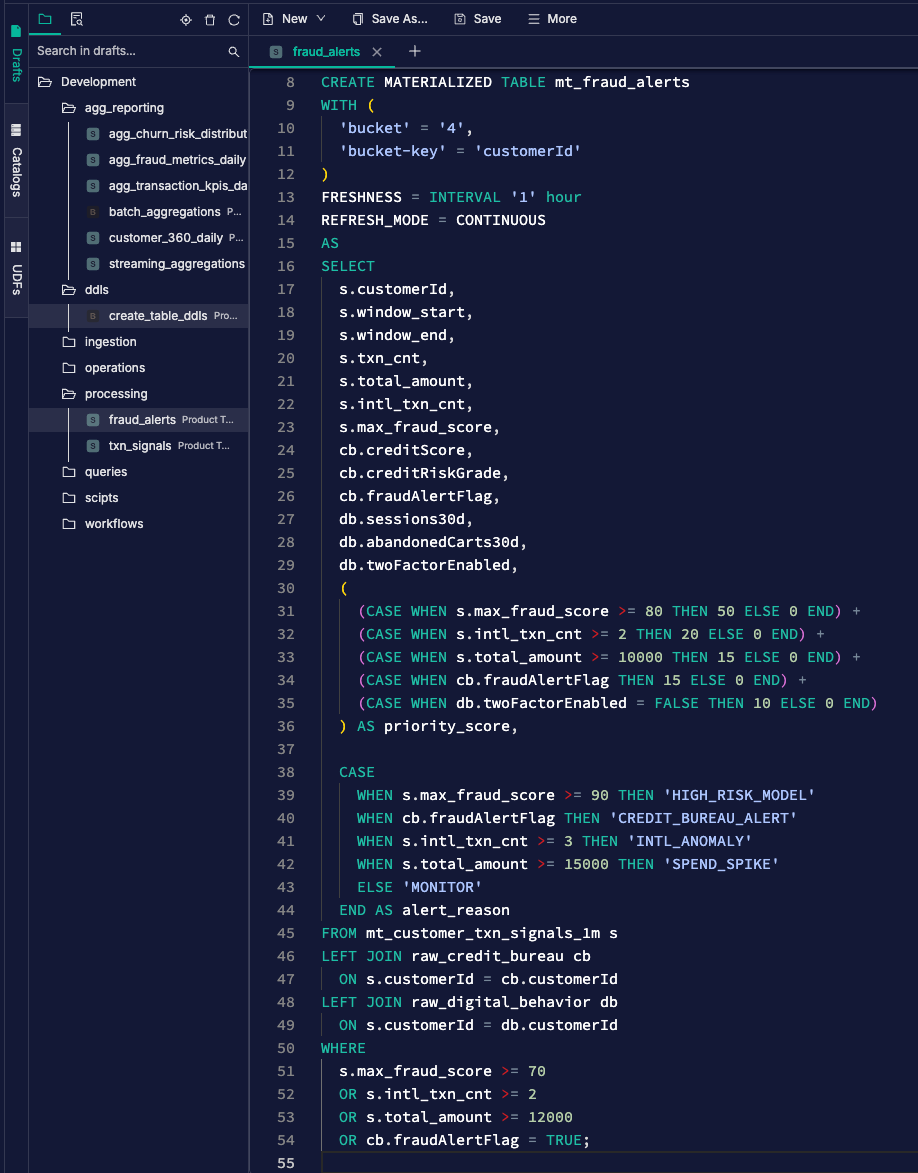Open the create_table_ddls draft file
This screenshot has width=918, height=1173.
point(158,316)
